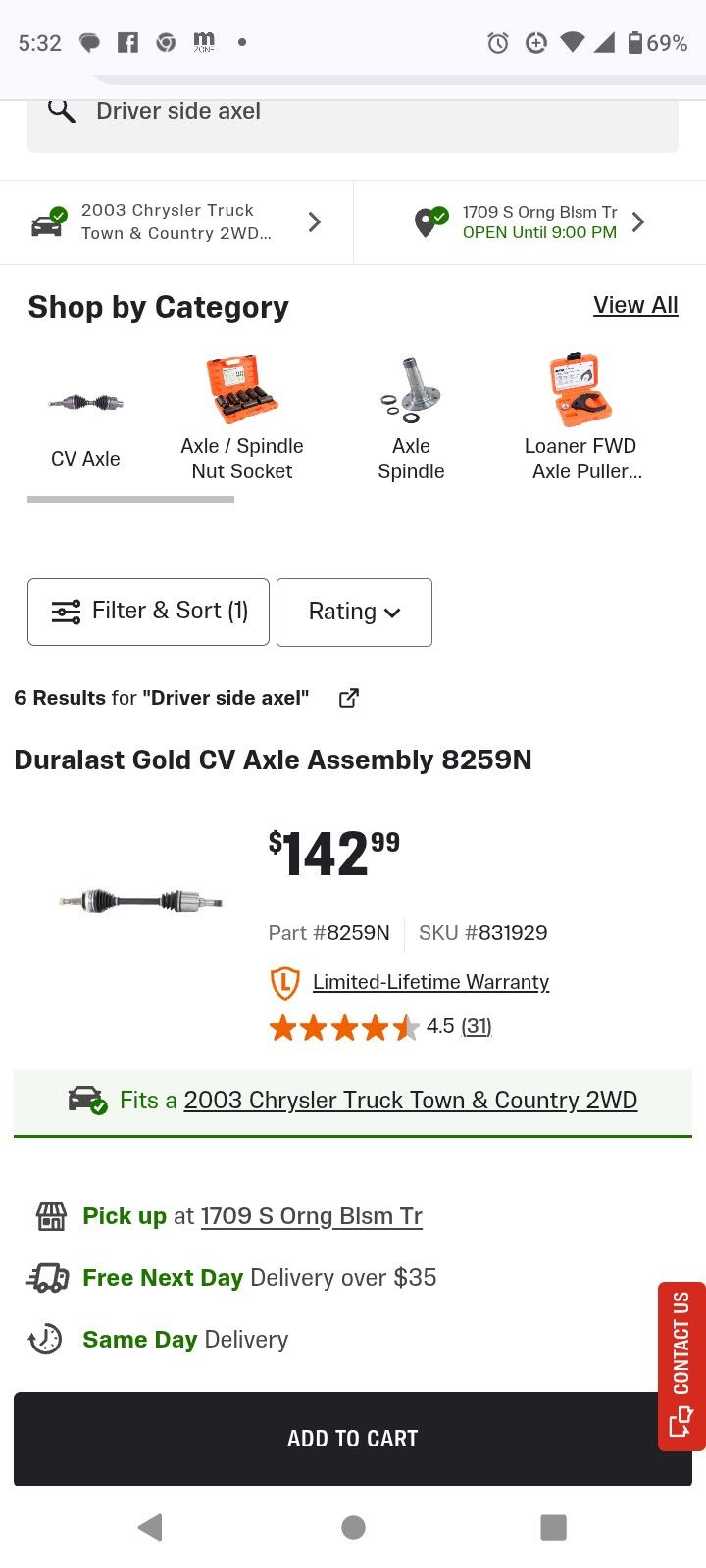This screenshot has width=706, height=1568.
Task: Open the Duralast Gold CV Axle product image
Action: pyautogui.click(x=140, y=901)
